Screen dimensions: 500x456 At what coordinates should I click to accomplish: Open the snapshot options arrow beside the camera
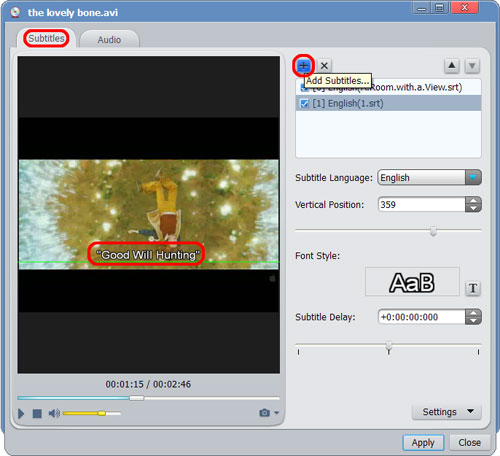point(277,413)
